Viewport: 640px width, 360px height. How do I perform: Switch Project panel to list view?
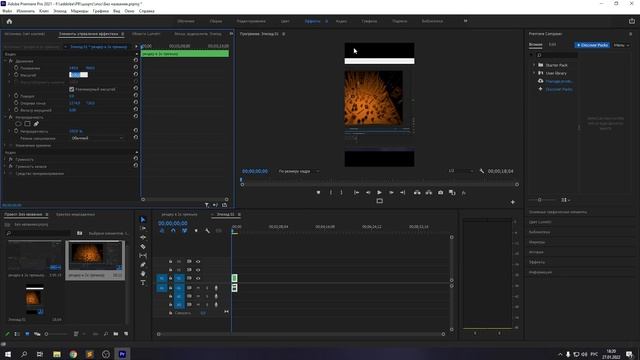tap(17, 334)
